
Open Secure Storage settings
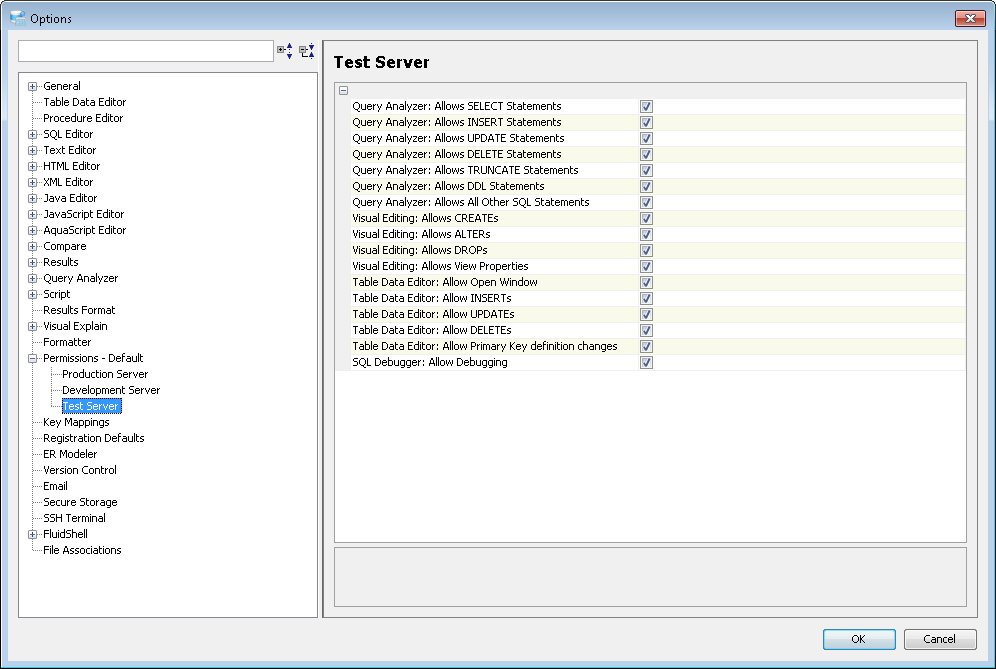coord(80,502)
